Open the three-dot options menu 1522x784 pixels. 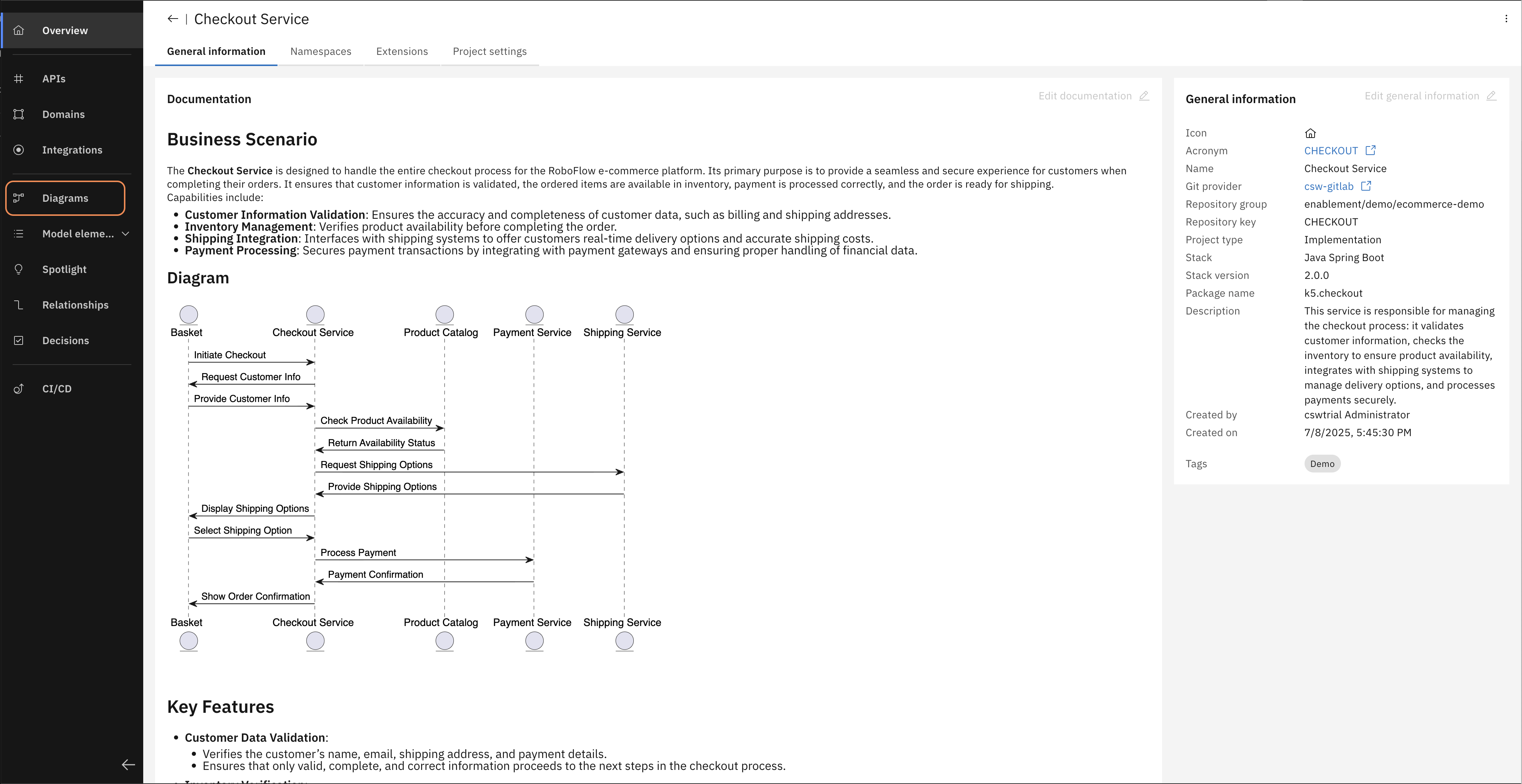[1505, 19]
